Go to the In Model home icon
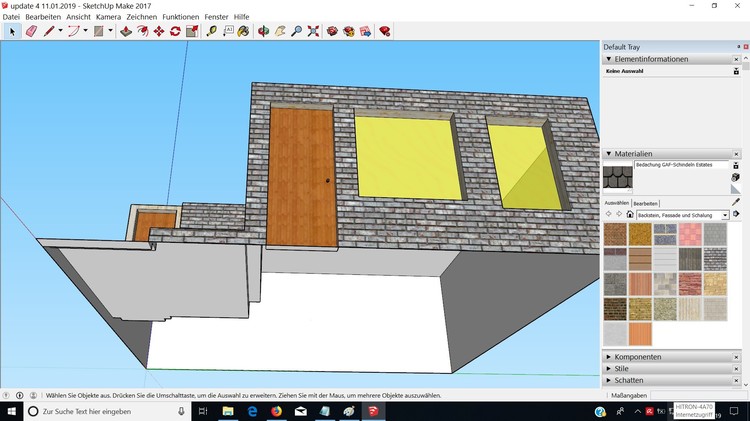Image resolution: width=750 pixels, height=421 pixels. coord(630,214)
